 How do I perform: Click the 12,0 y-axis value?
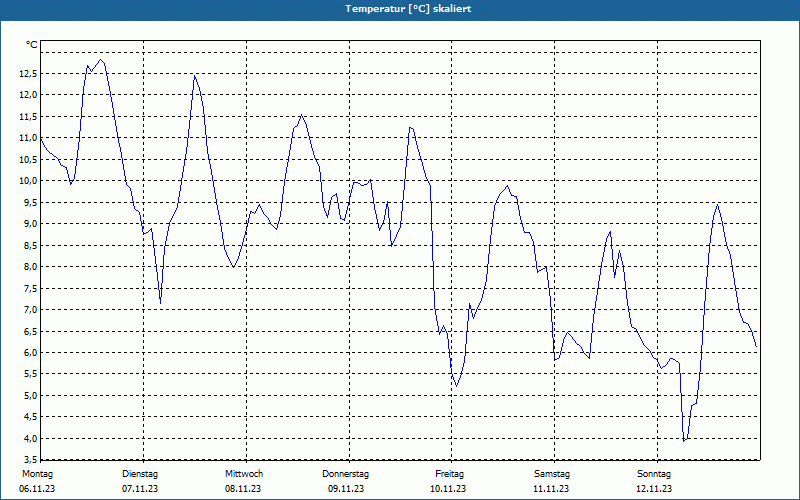(28, 95)
